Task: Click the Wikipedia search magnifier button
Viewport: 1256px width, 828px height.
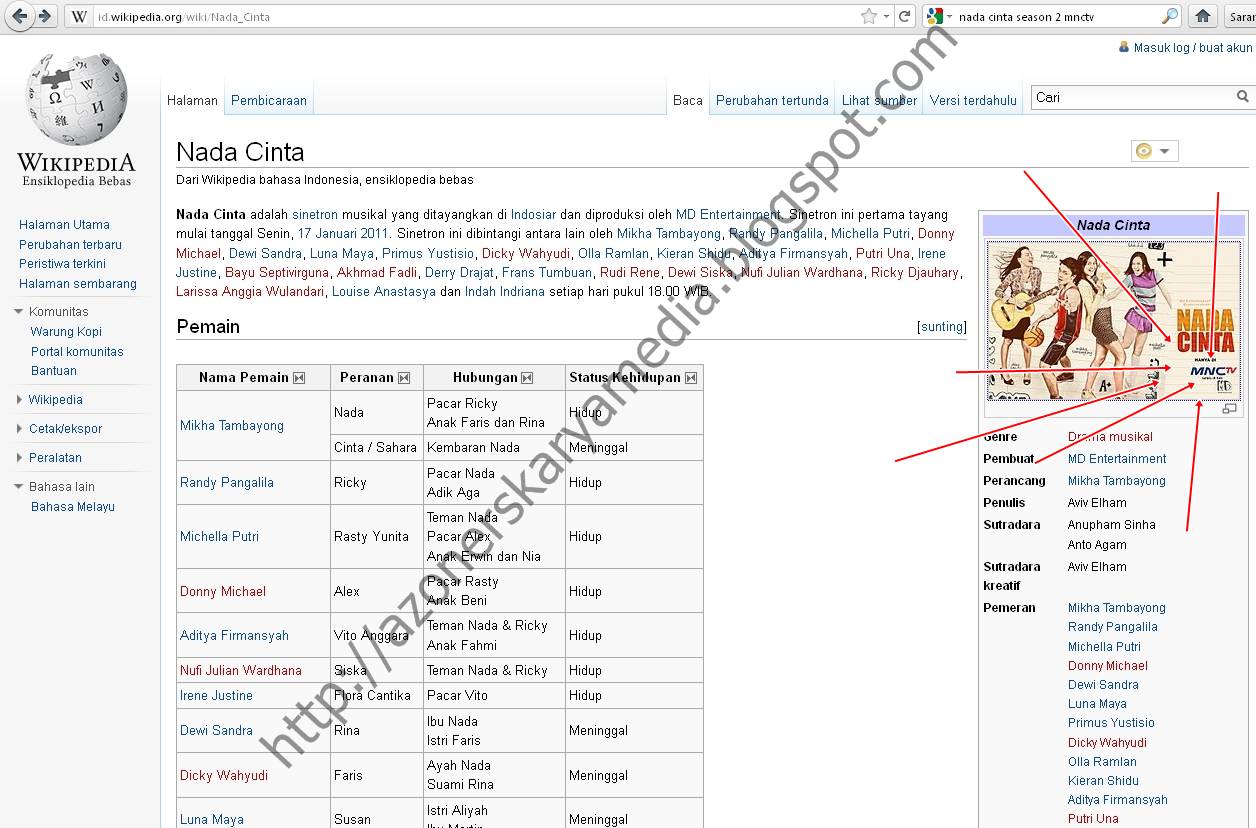Action: pyautogui.click(x=1243, y=97)
